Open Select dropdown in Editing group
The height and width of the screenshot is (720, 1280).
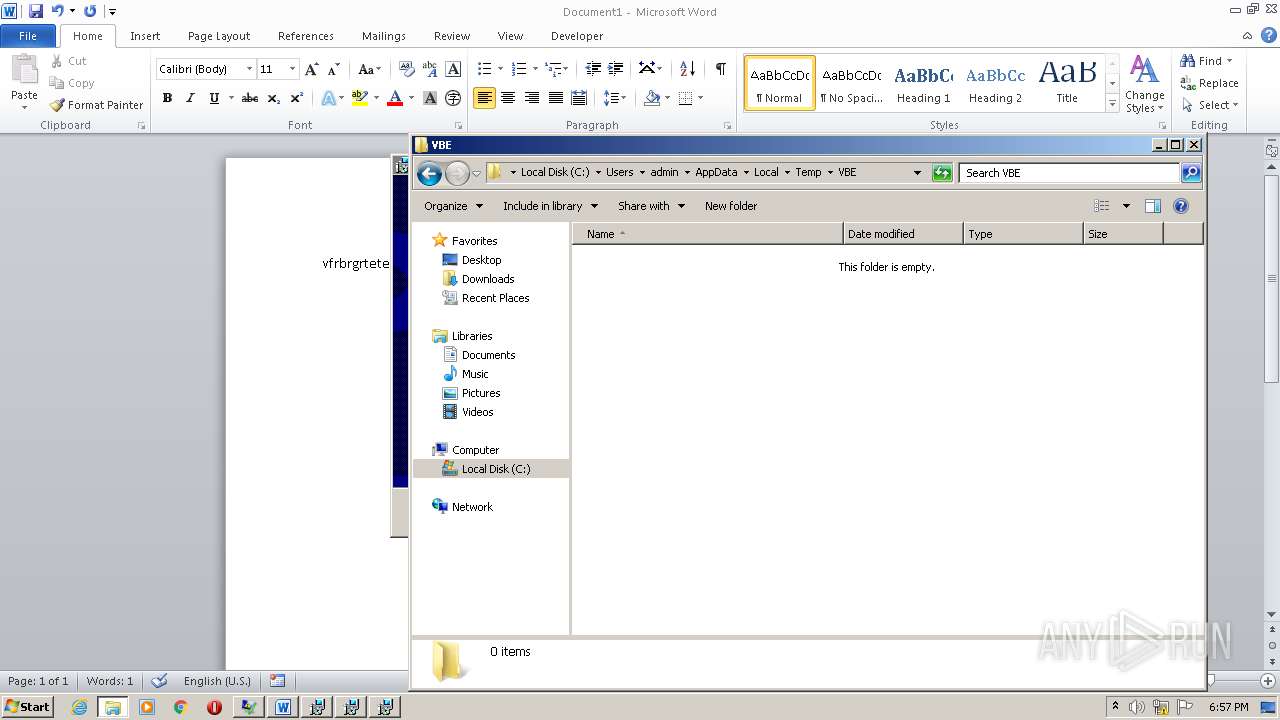(x=1209, y=105)
